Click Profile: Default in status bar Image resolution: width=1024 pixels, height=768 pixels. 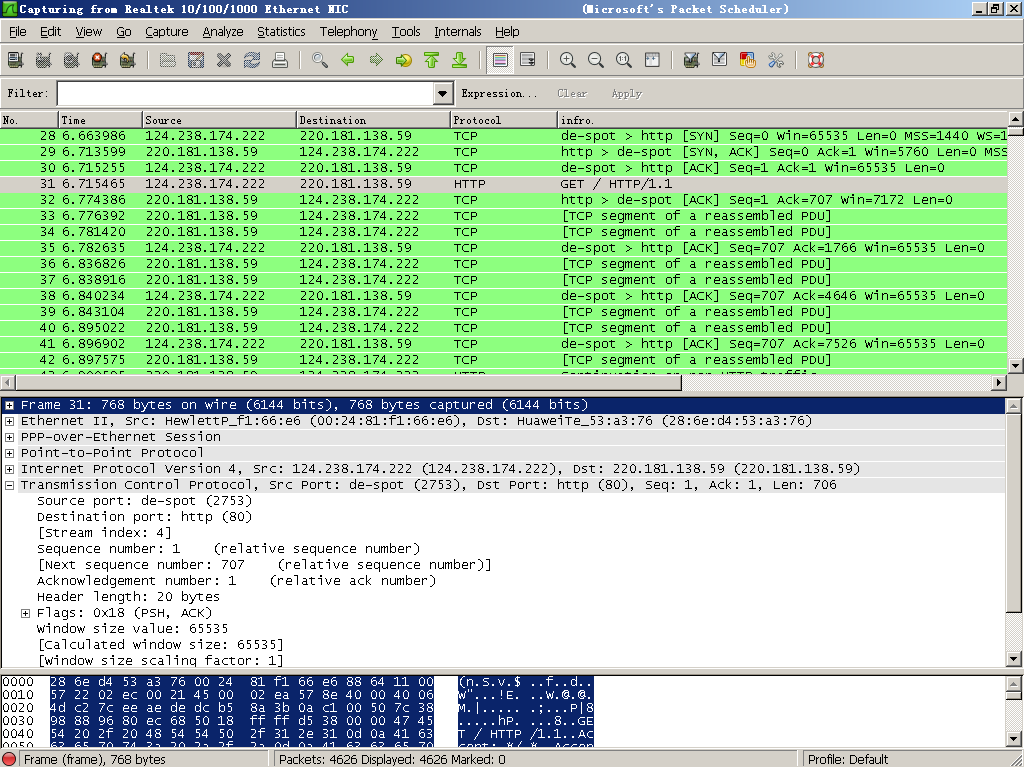(848, 760)
